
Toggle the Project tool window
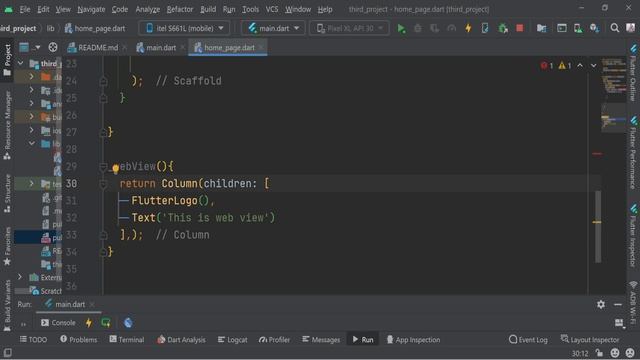7,60
